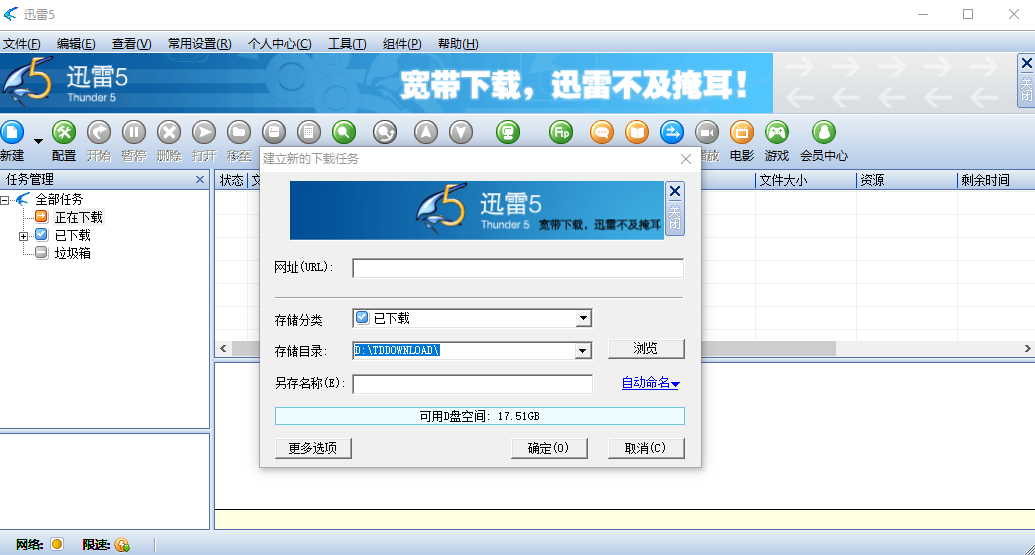This screenshot has width=1035, height=555.
Task: Open the 电影 movie icon
Action: (742, 133)
